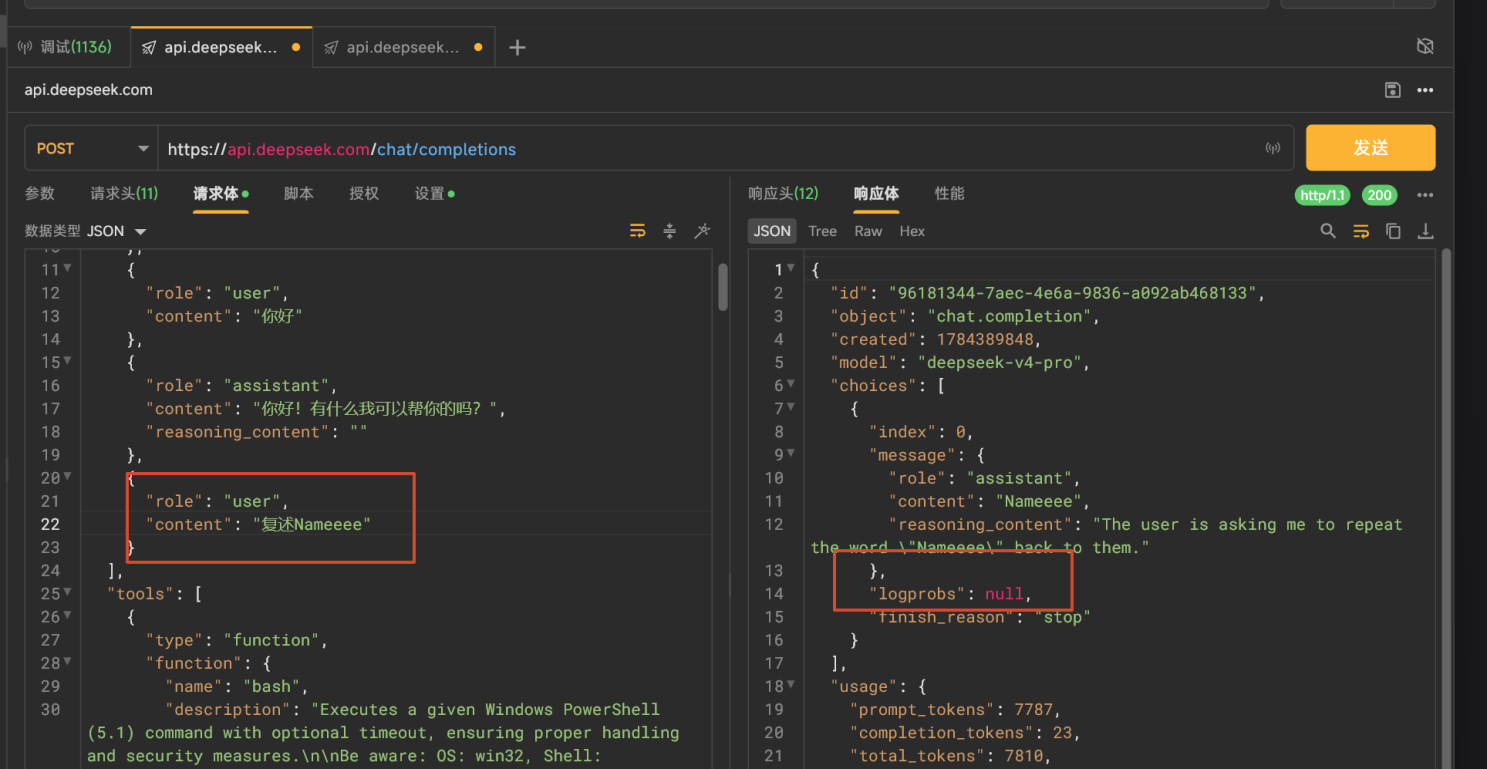Screen dimensions: 1487x769
Task: Collapse the "tools" array at line 25
Action: click(x=67, y=593)
